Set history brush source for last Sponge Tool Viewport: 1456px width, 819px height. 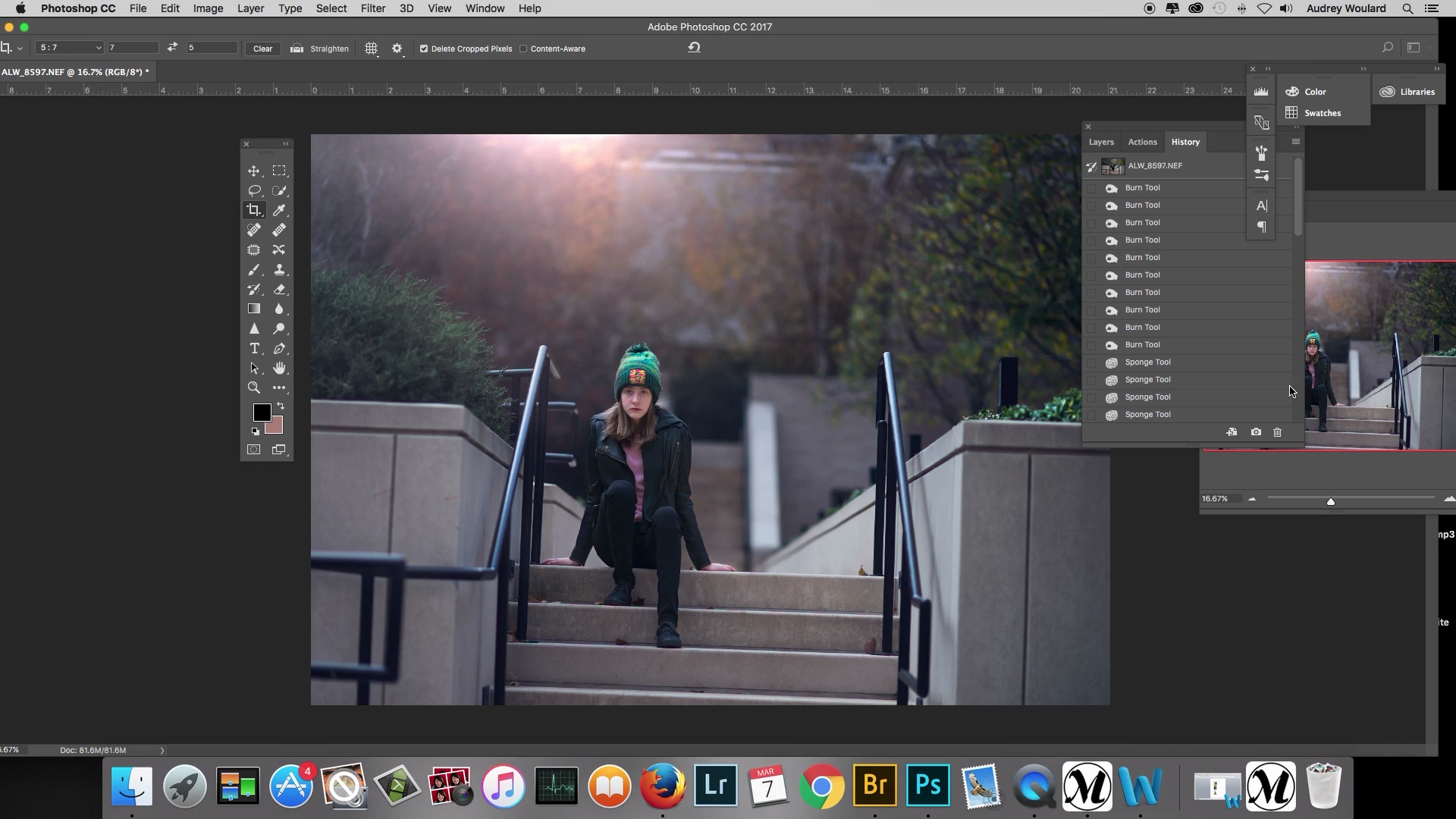coord(1091,415)
